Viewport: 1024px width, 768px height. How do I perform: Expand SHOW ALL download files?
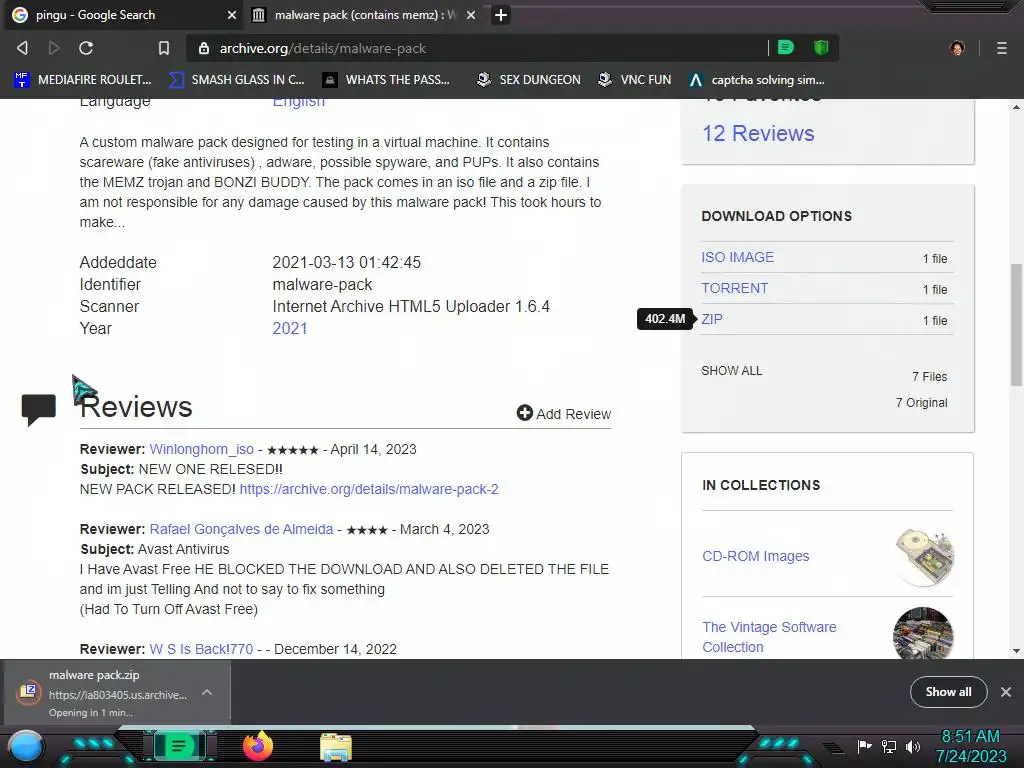[731, 371]
